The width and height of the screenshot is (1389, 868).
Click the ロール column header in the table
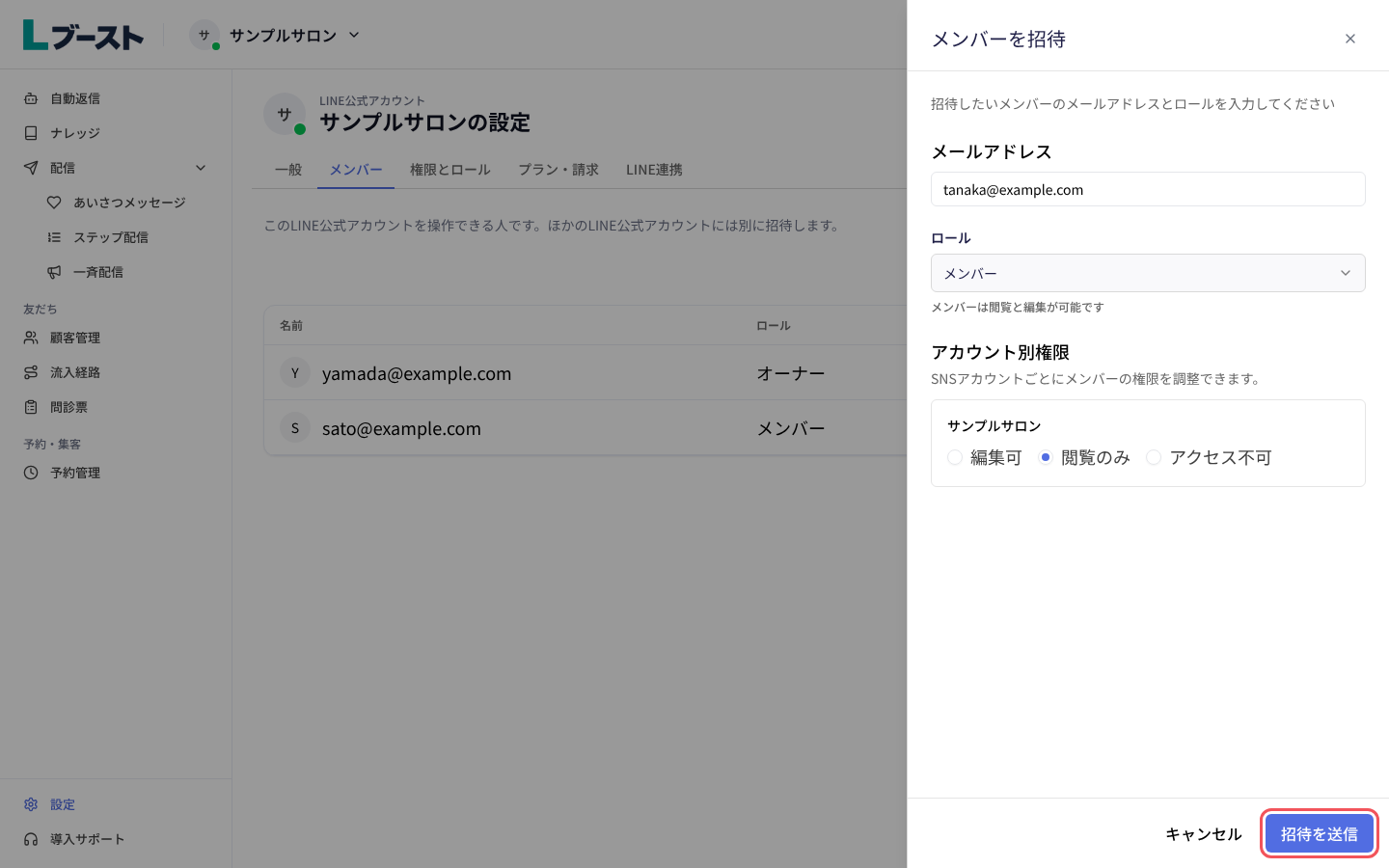tap(774, 326)
